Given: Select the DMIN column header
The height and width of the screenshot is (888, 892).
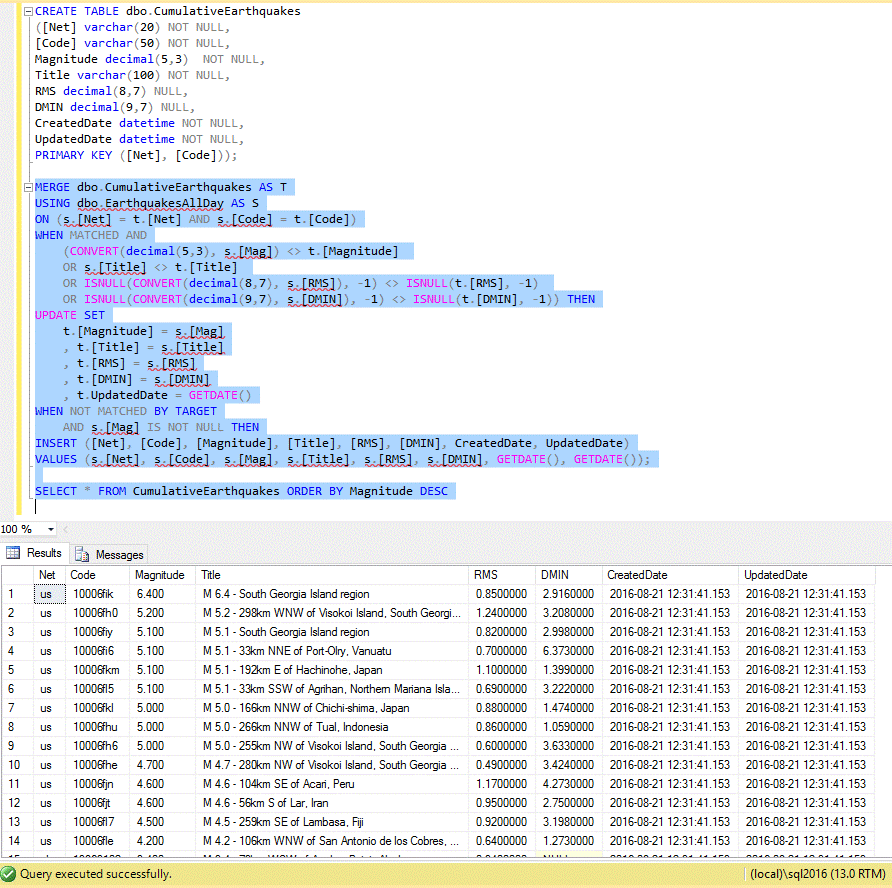Looking at the screenshot, I should point(569,575).
